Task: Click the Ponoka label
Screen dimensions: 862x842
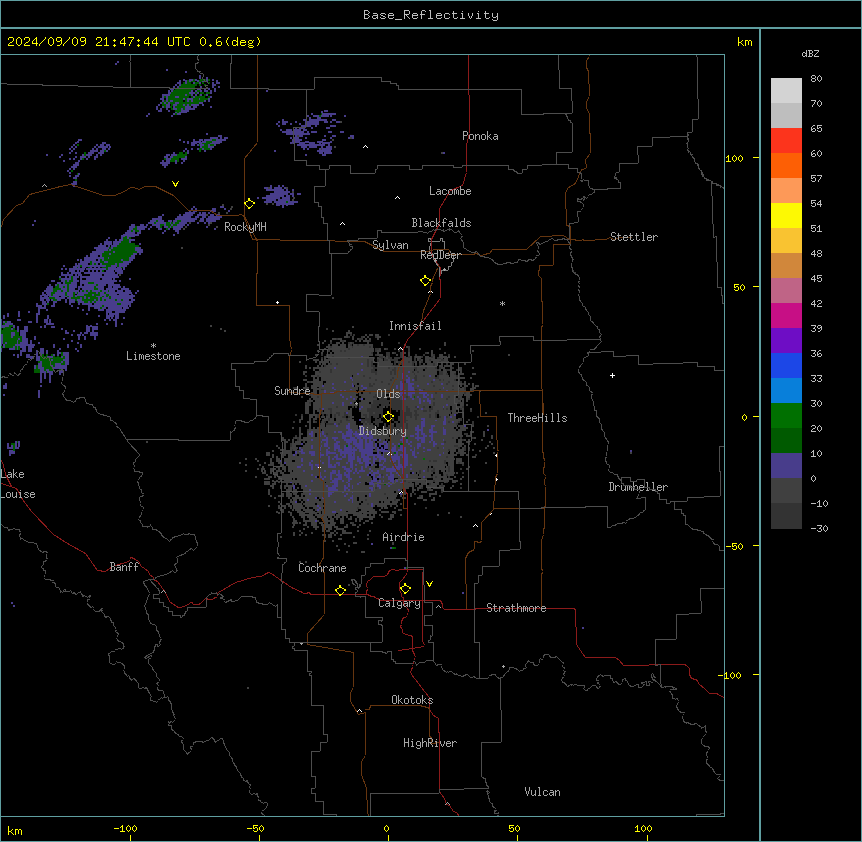Action: 480,136
